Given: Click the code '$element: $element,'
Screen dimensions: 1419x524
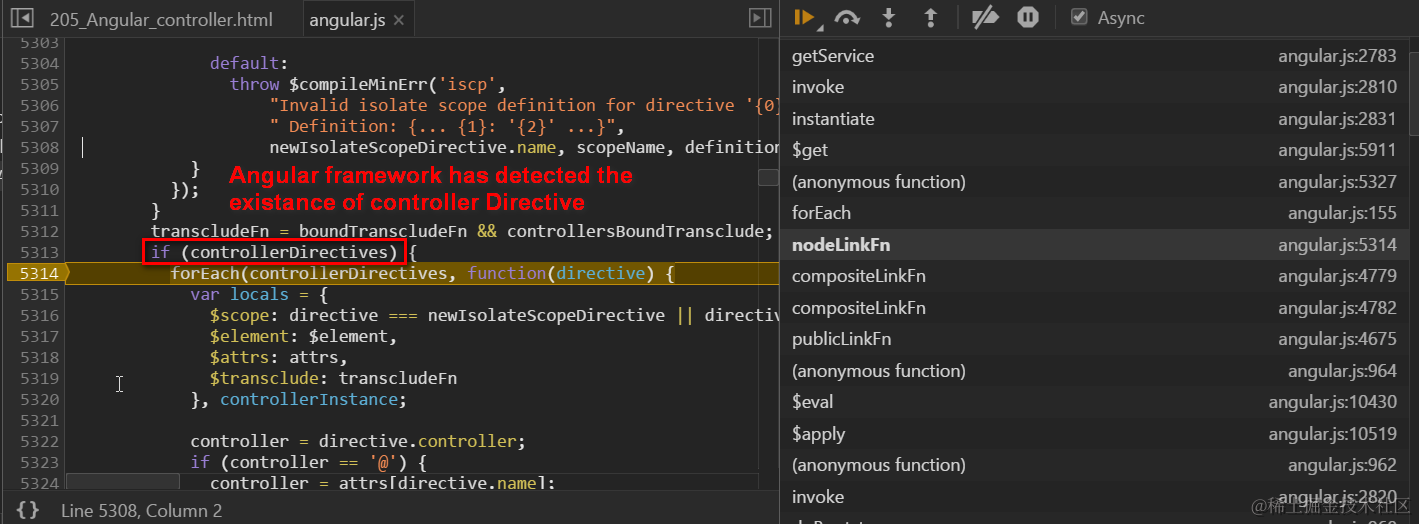Looking at the screenshot, I should pyautogui.click(x=304, y=336).
